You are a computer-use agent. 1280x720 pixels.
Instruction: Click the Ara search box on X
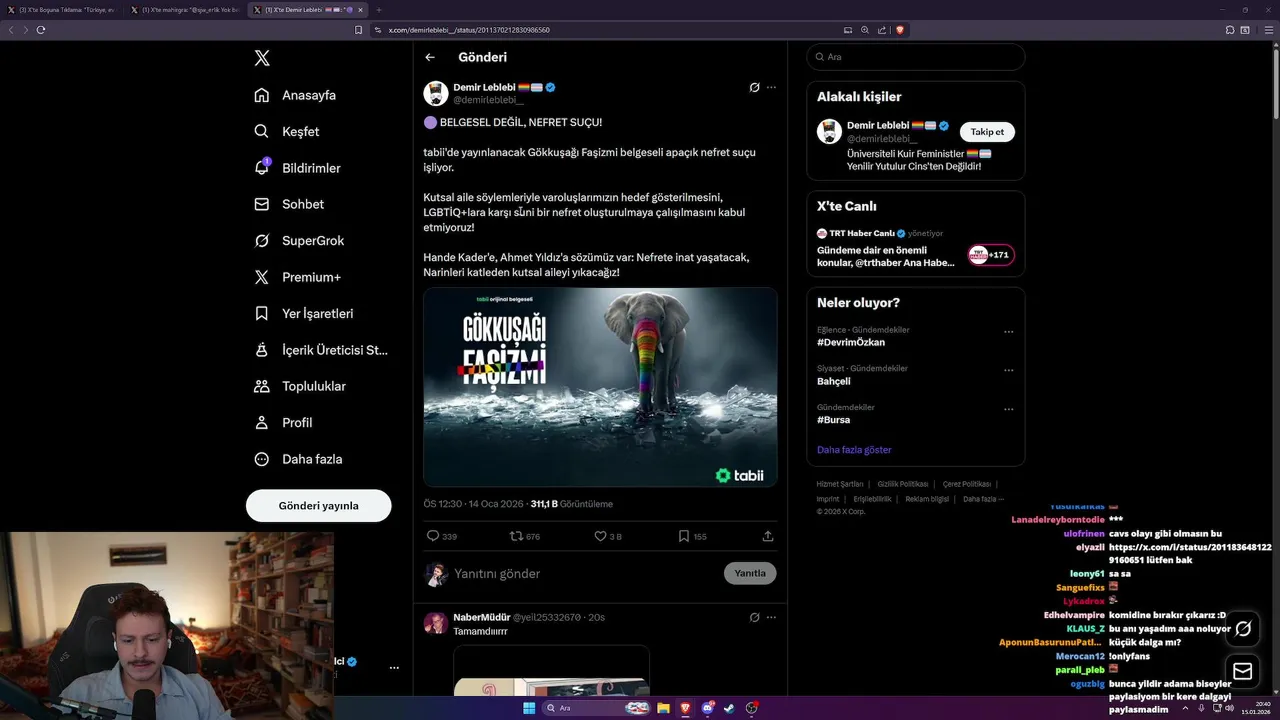[x=916, y=57]
